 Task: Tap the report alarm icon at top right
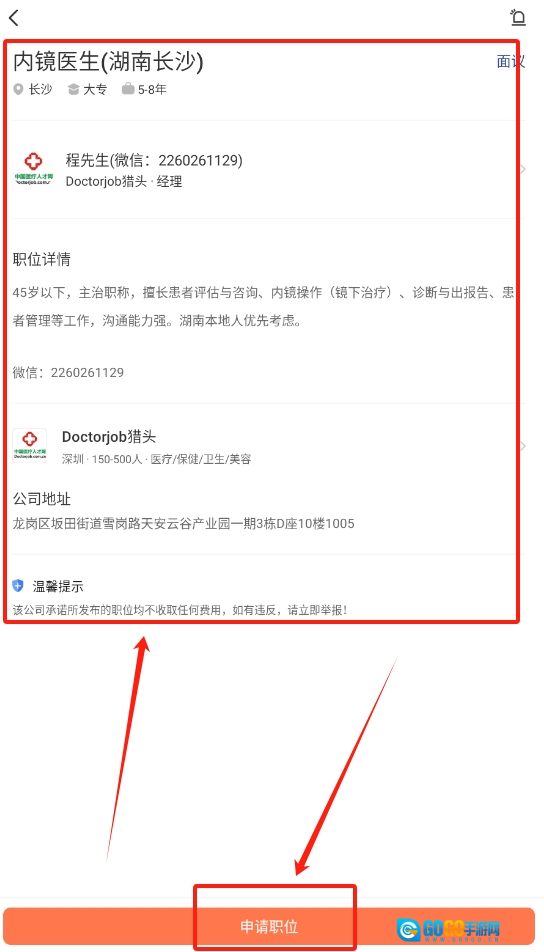point(518,17)
